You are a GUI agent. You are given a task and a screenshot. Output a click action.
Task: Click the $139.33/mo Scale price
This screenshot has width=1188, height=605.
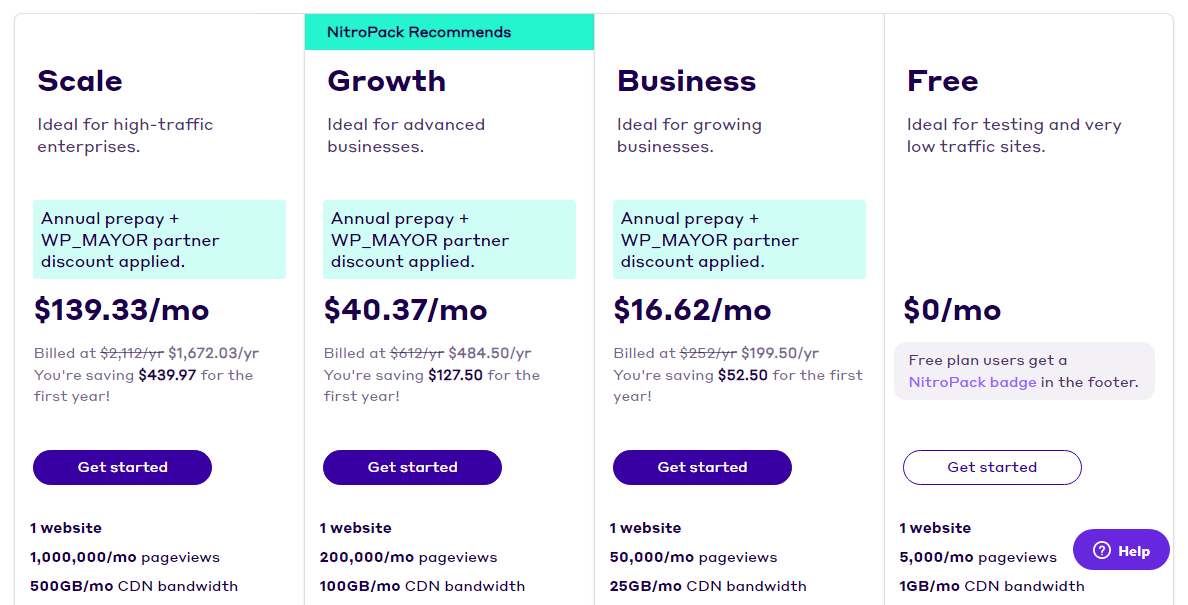[x=122, y=310]
